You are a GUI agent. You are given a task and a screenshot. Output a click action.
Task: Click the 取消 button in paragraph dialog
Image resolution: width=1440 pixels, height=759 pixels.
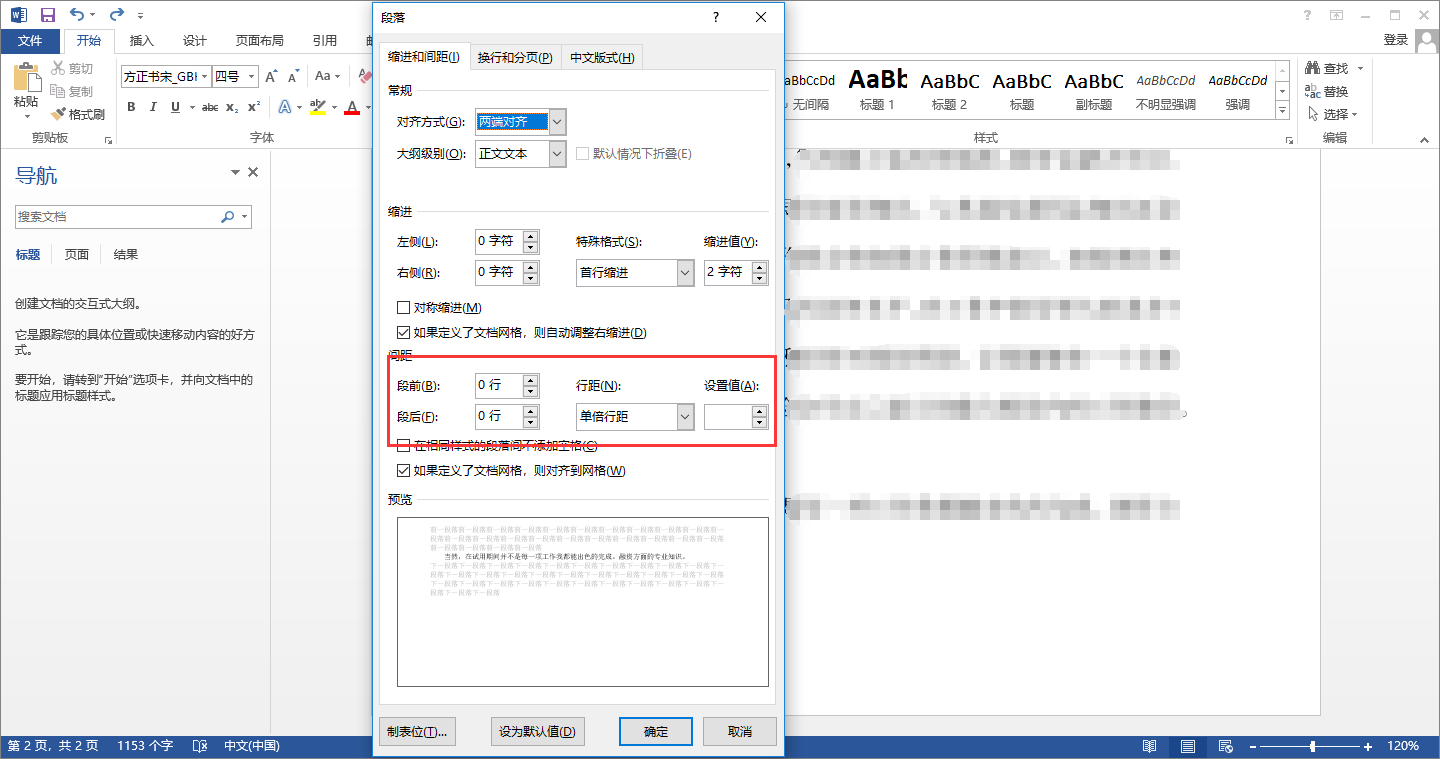tap(740, 732)
